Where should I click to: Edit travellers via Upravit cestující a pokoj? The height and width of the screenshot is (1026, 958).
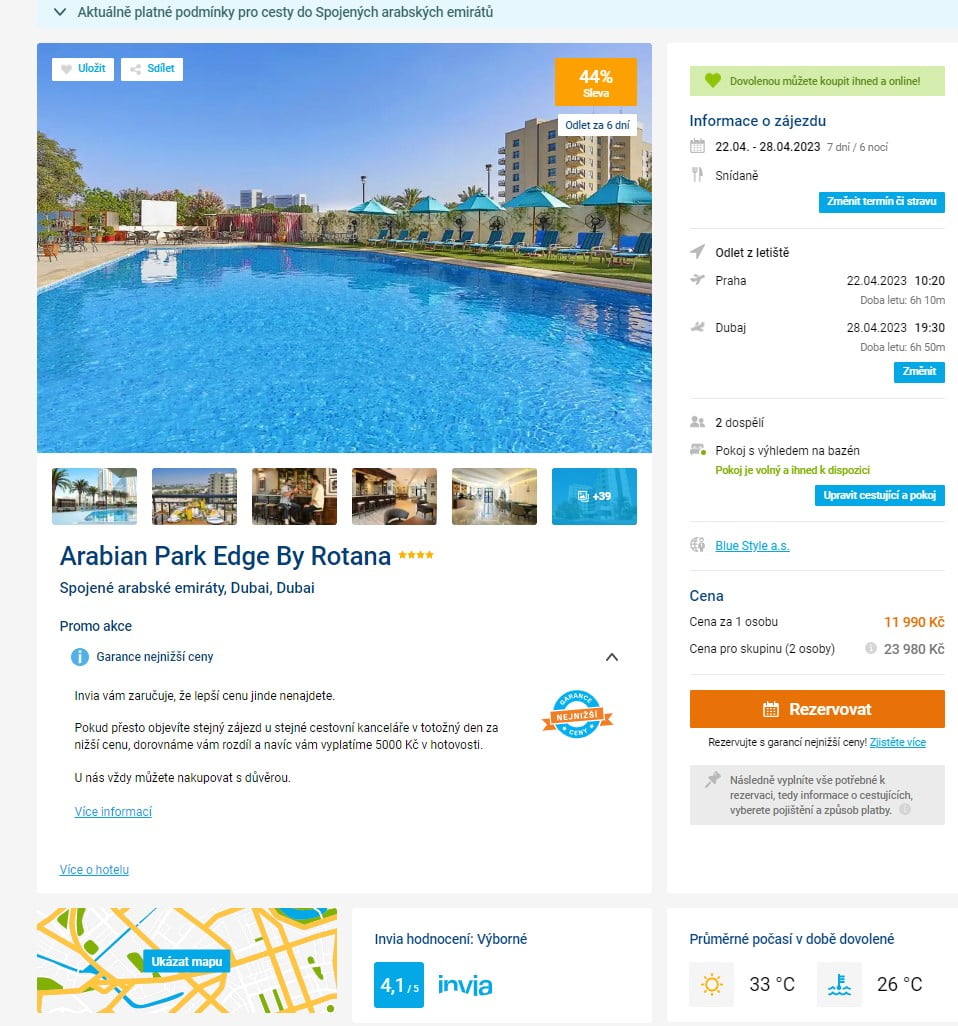[x=879, y=495]
